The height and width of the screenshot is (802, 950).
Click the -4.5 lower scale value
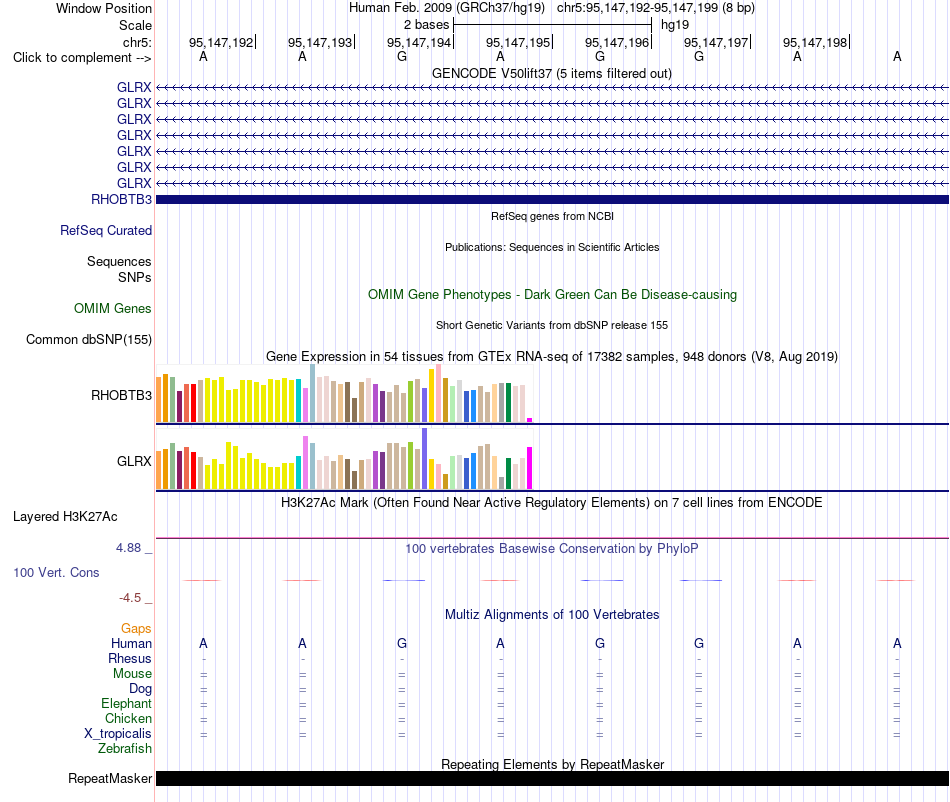click(130, 598)
